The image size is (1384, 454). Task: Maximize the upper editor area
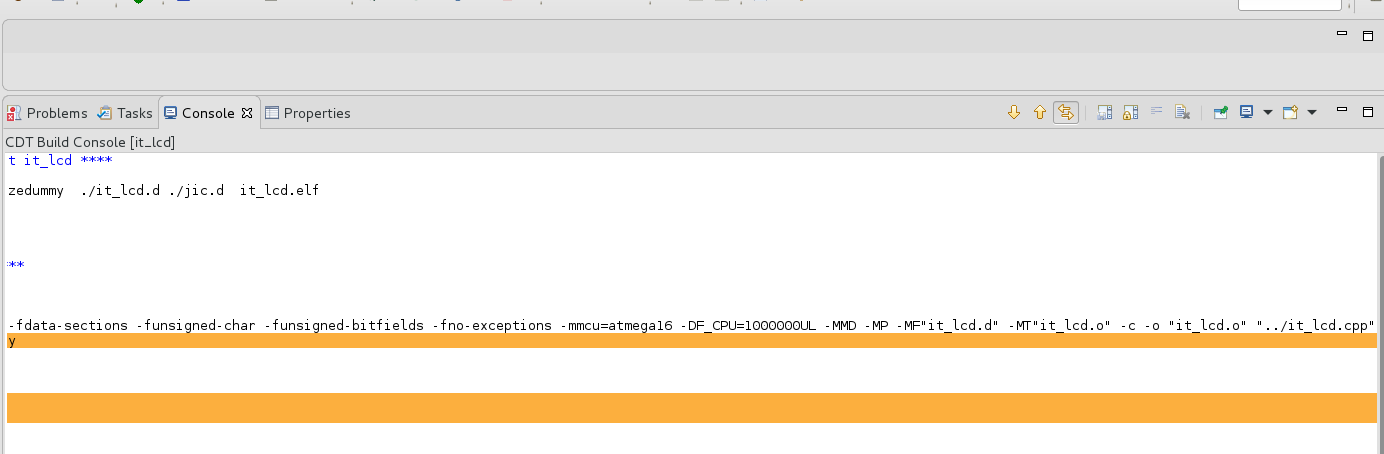[x=1368, y=35]
